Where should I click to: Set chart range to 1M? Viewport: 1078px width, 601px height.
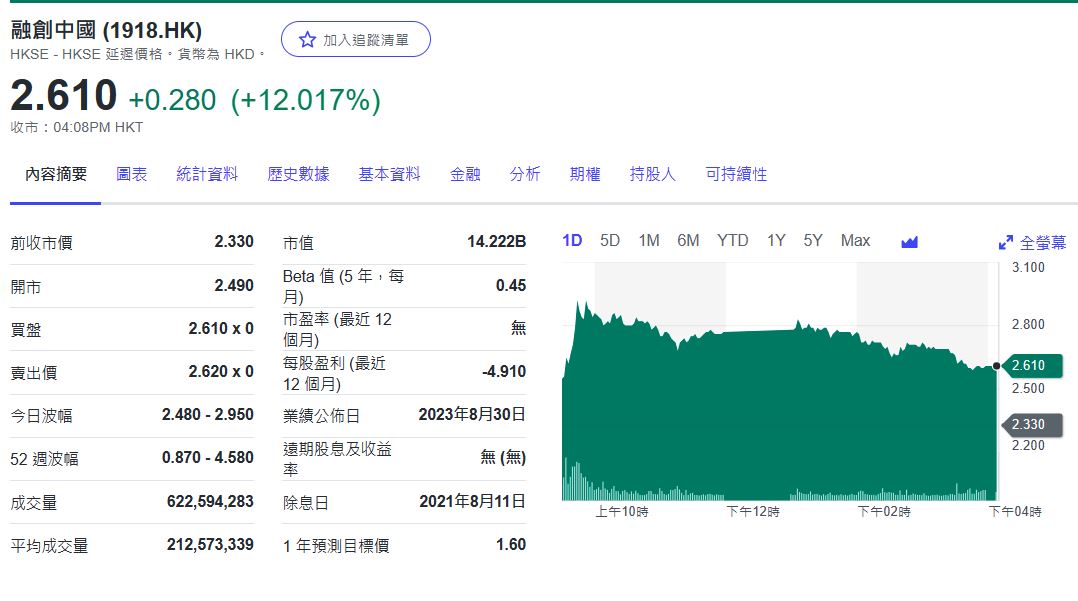[649, 241]
